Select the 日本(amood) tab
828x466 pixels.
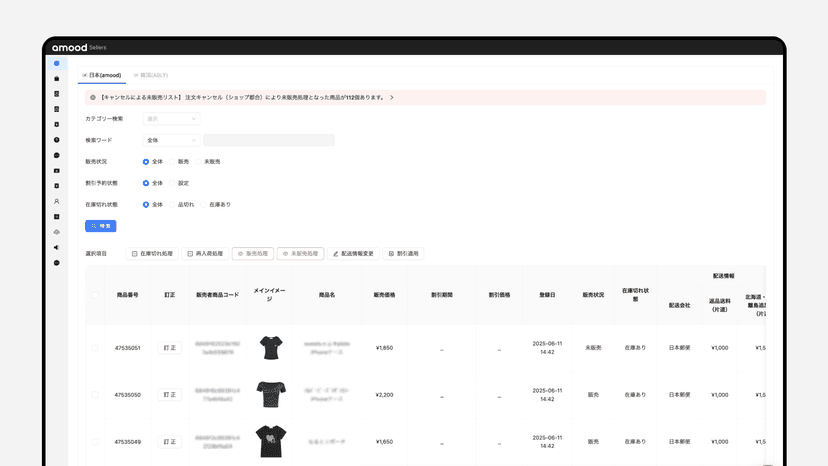(x=102, y=75)
